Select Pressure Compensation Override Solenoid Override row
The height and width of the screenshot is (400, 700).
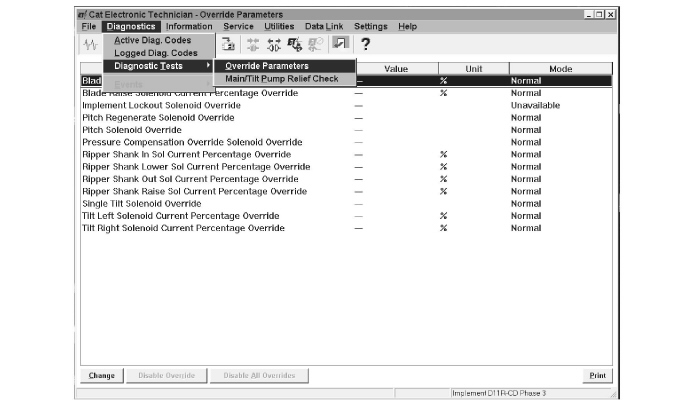tap(346, 142)
